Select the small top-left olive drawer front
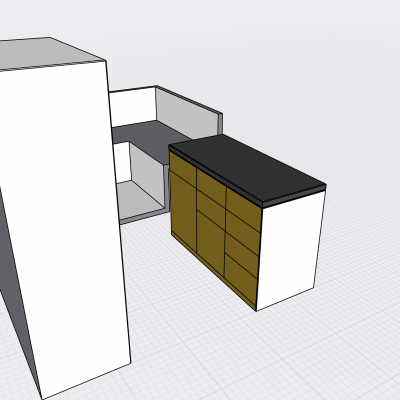Viewport: 400px width, 400px height. pos(183,169)
